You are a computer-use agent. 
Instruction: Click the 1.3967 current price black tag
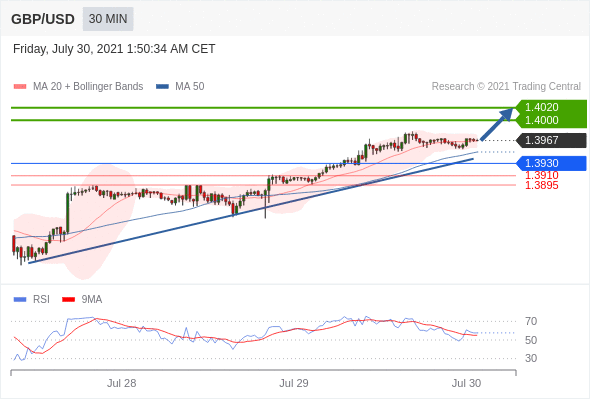[551, 140]
